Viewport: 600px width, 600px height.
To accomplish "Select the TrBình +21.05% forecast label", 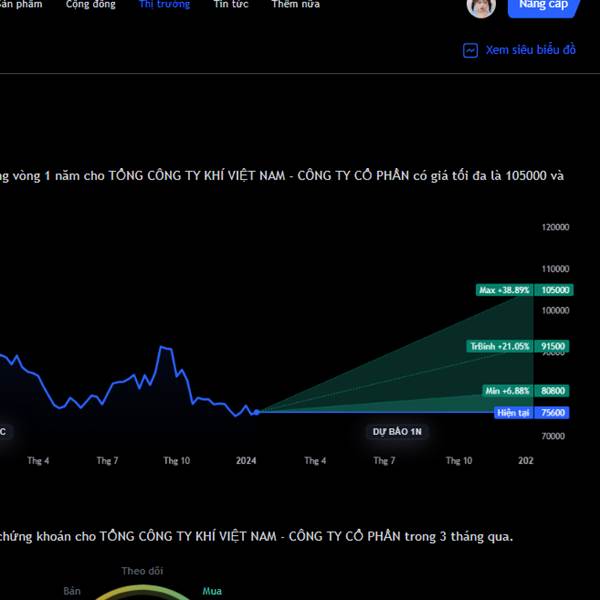I will [499, 346].
